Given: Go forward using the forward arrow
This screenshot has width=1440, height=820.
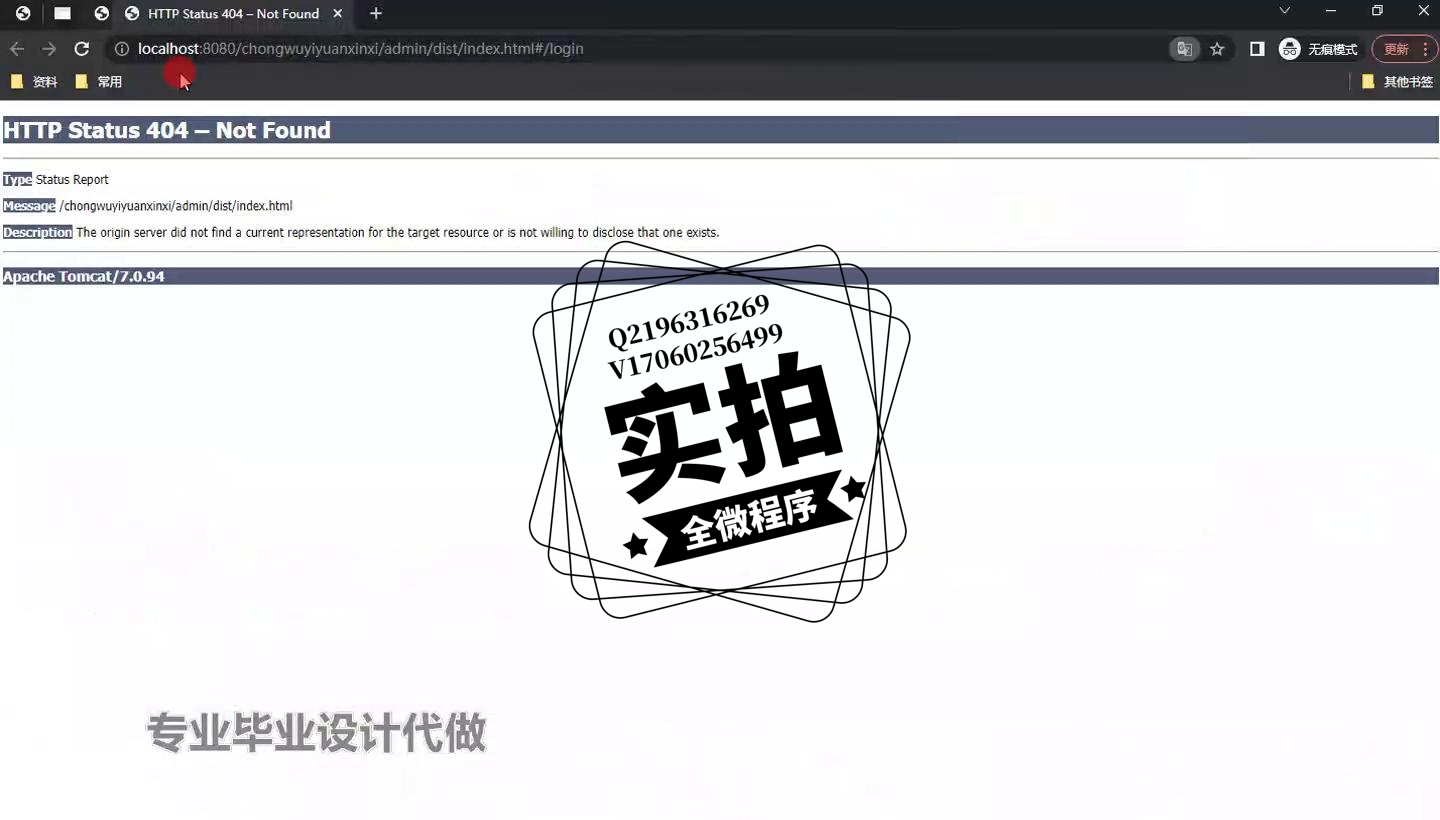Looking at the screenshot, I should pos(49,49).
